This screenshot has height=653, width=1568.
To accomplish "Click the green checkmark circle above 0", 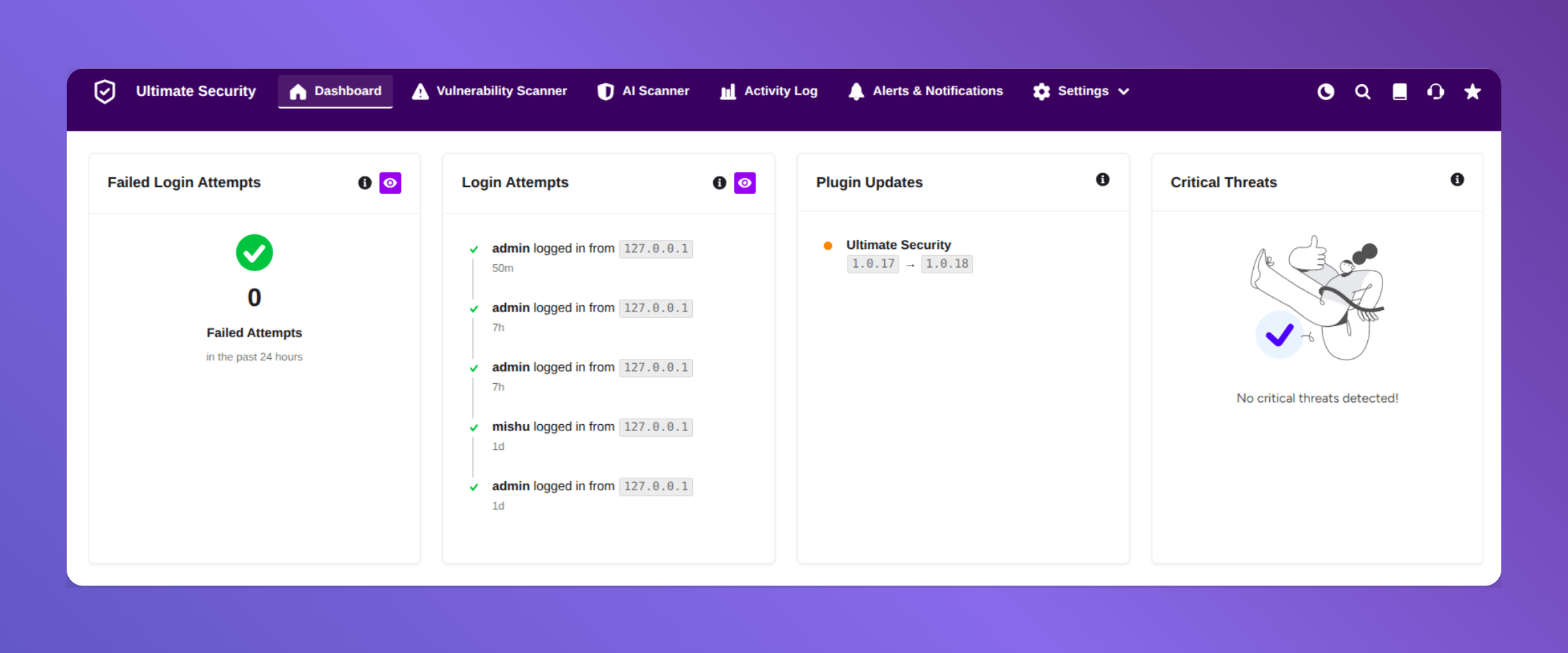I will tap(254, 252).
